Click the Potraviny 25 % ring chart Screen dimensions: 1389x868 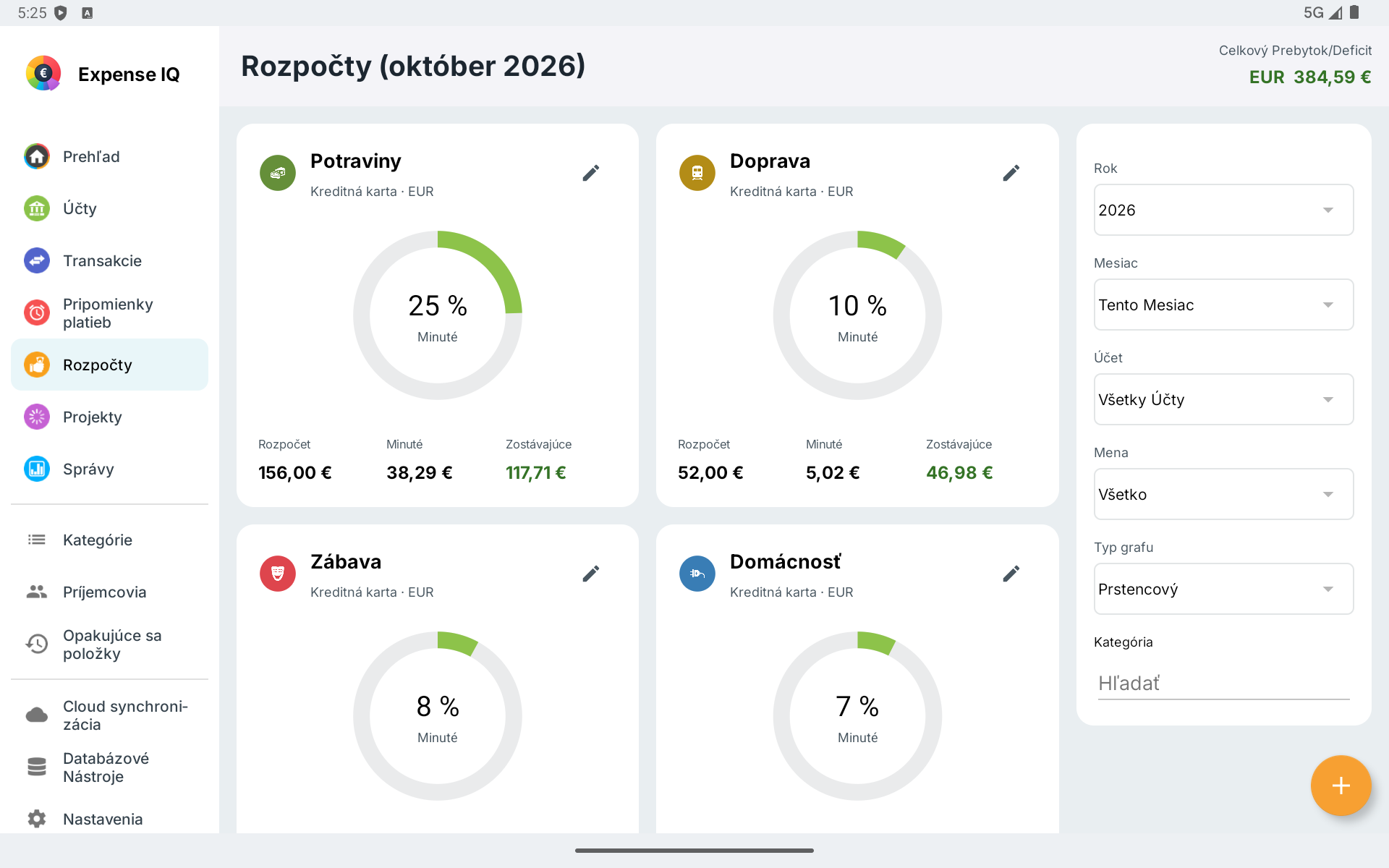438,315
